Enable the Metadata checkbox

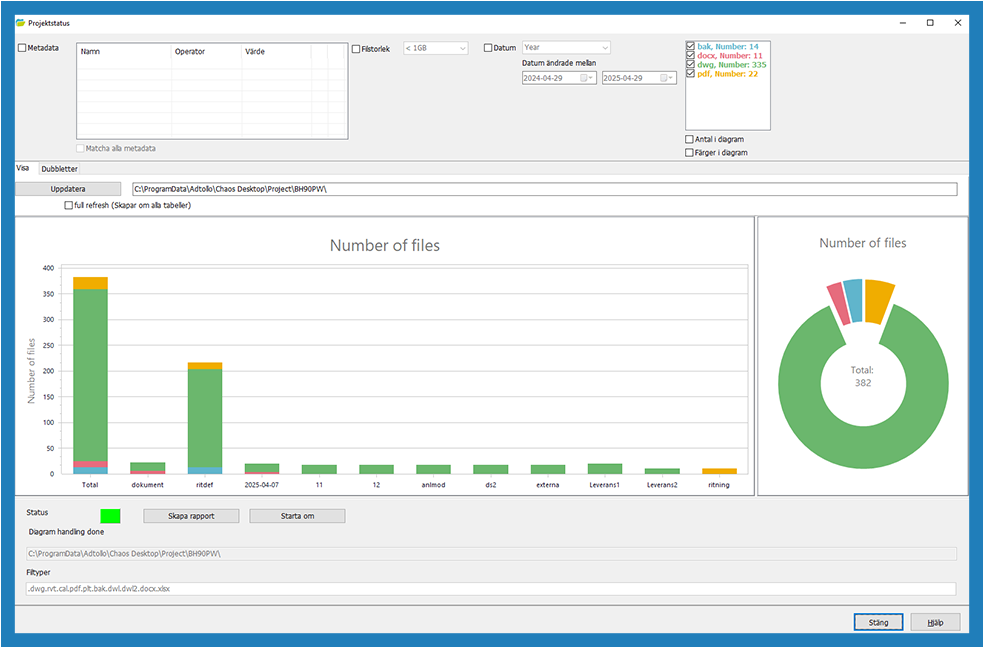click(x=22, y=48)
